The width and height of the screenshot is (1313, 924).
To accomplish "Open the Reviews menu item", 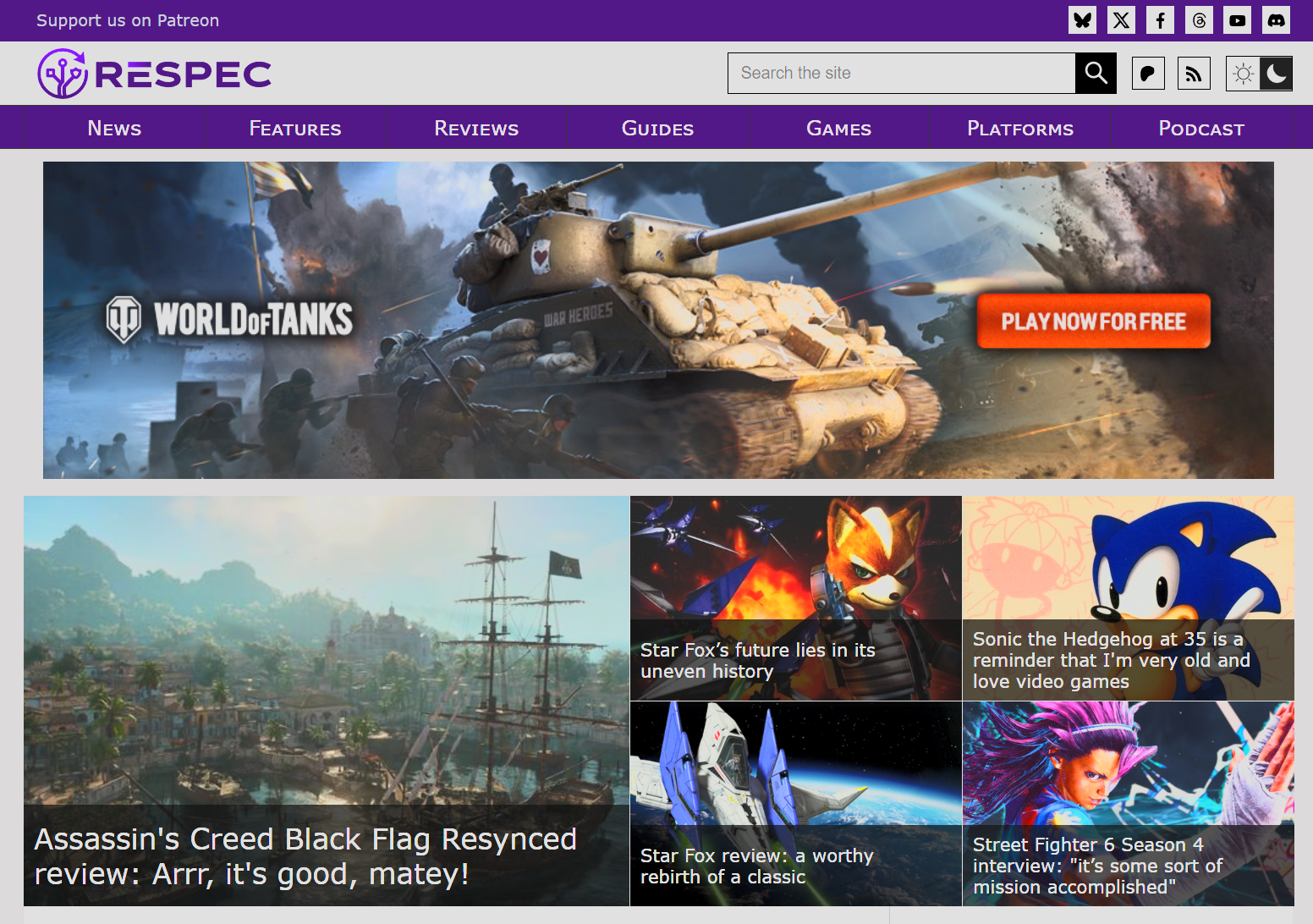I will [x=476, y=128].
